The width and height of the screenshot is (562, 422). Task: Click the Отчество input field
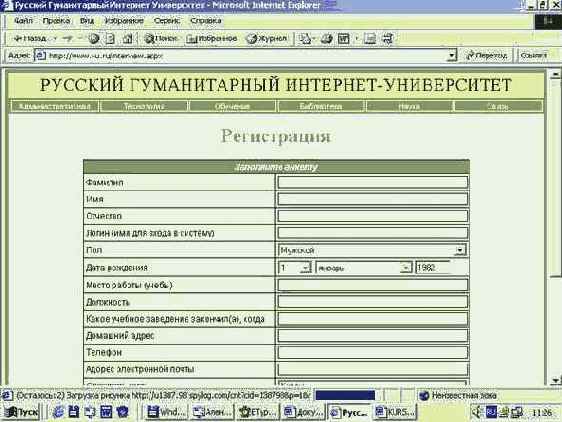pos(372,216)
